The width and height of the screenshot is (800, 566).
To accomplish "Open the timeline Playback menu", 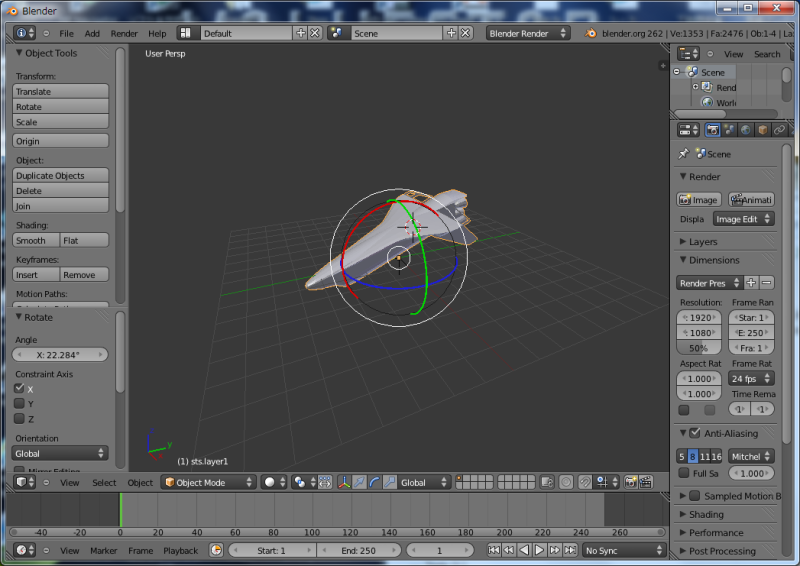I will pyautogui.click(x=181, y=551).
